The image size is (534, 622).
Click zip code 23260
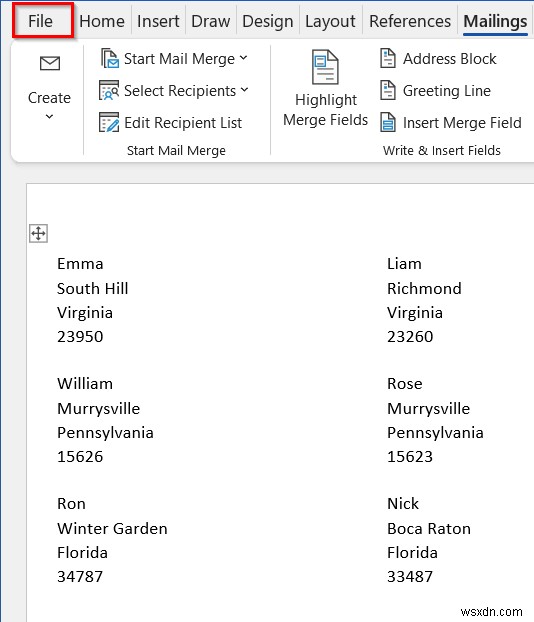point(410,337)
